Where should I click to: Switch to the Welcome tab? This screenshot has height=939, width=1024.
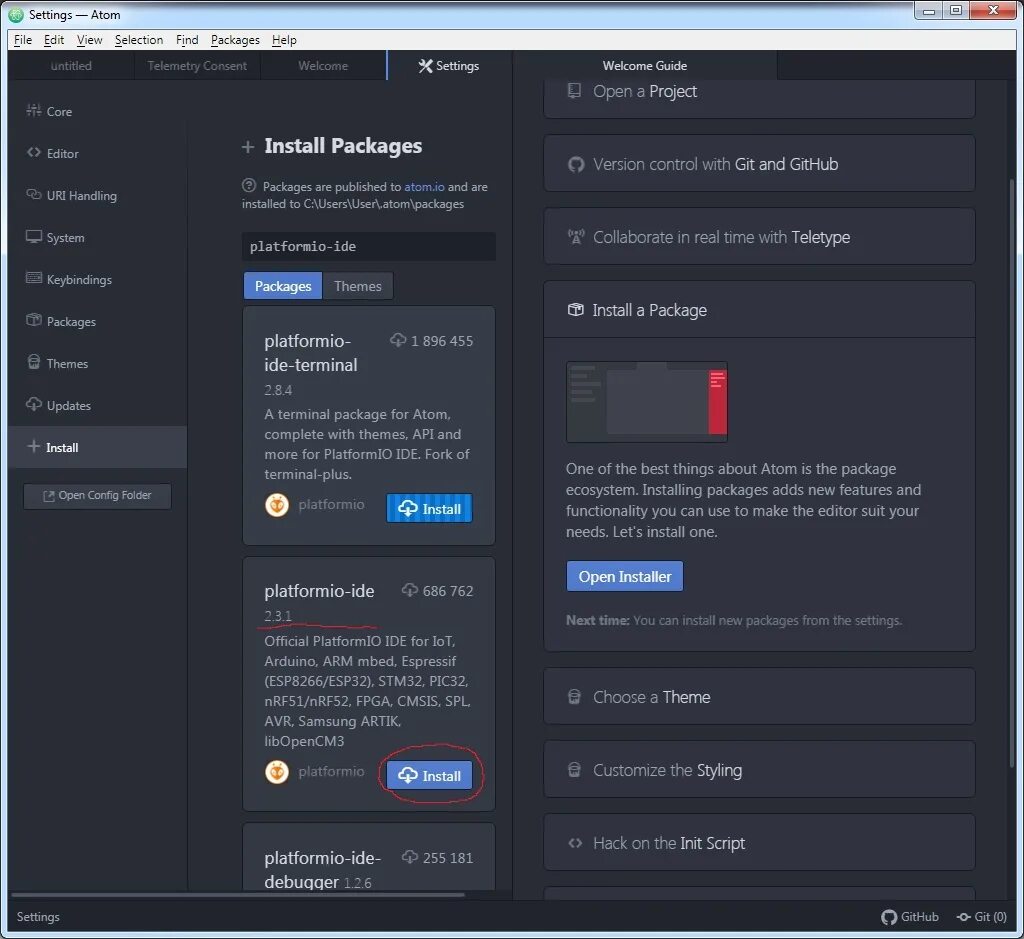pyautogui.click(x=323, y=65)
